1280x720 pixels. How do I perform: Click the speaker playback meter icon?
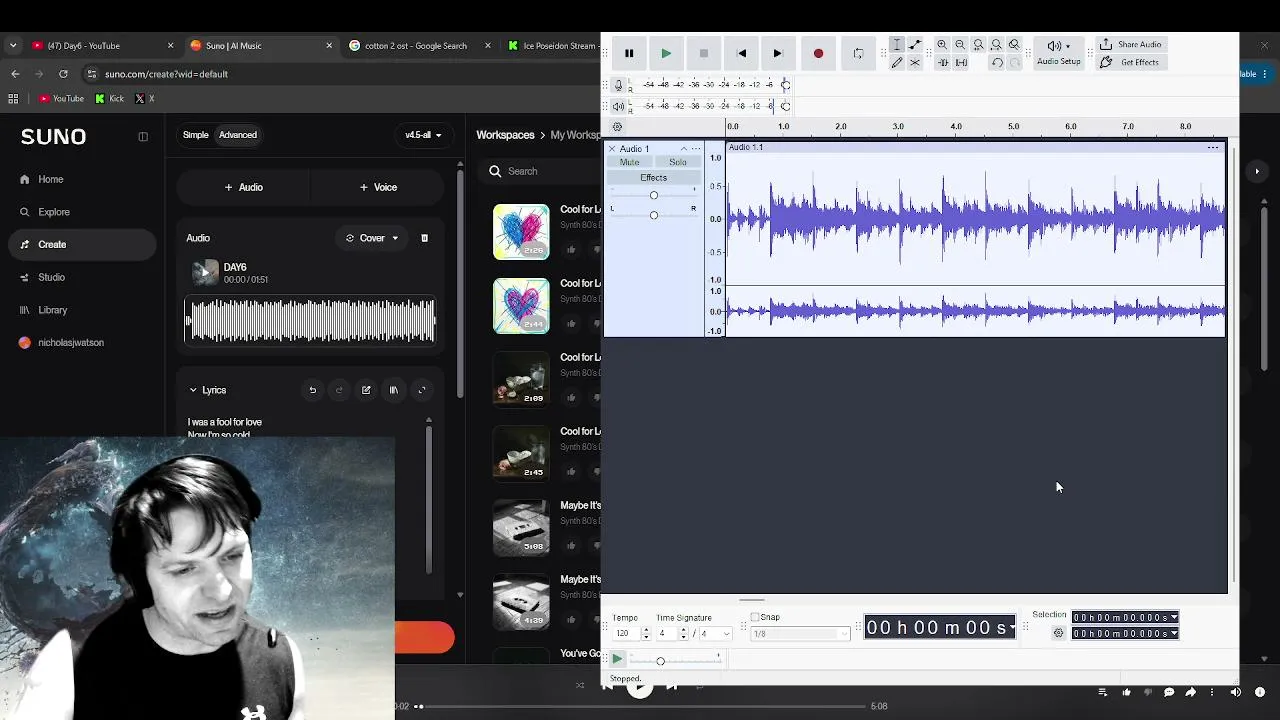[x=619, y=106]
